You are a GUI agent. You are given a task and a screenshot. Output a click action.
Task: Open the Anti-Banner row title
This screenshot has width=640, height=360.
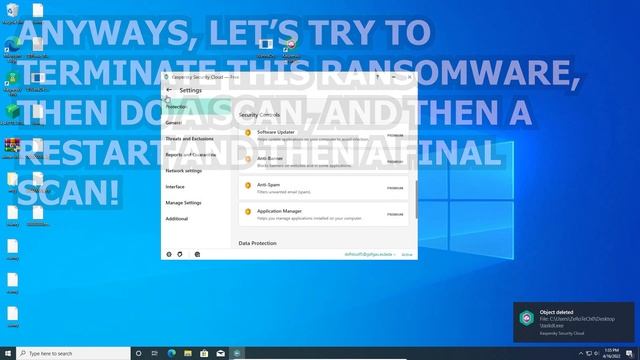coord(269,158)
